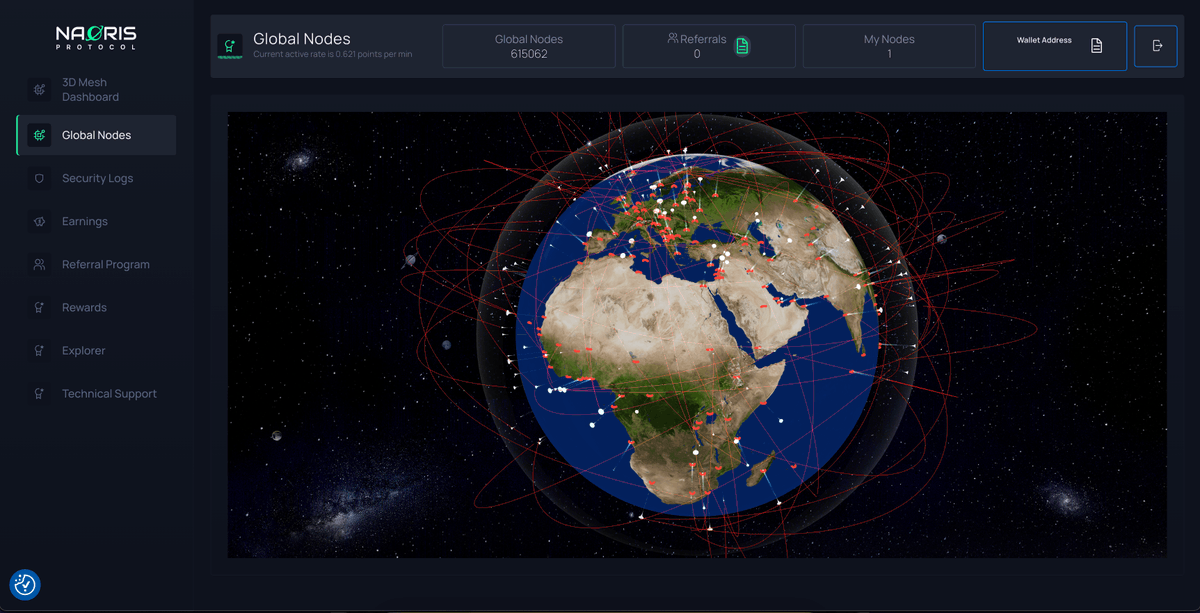
Task: Click the My Nodes stat card
Action: (889, 46)
